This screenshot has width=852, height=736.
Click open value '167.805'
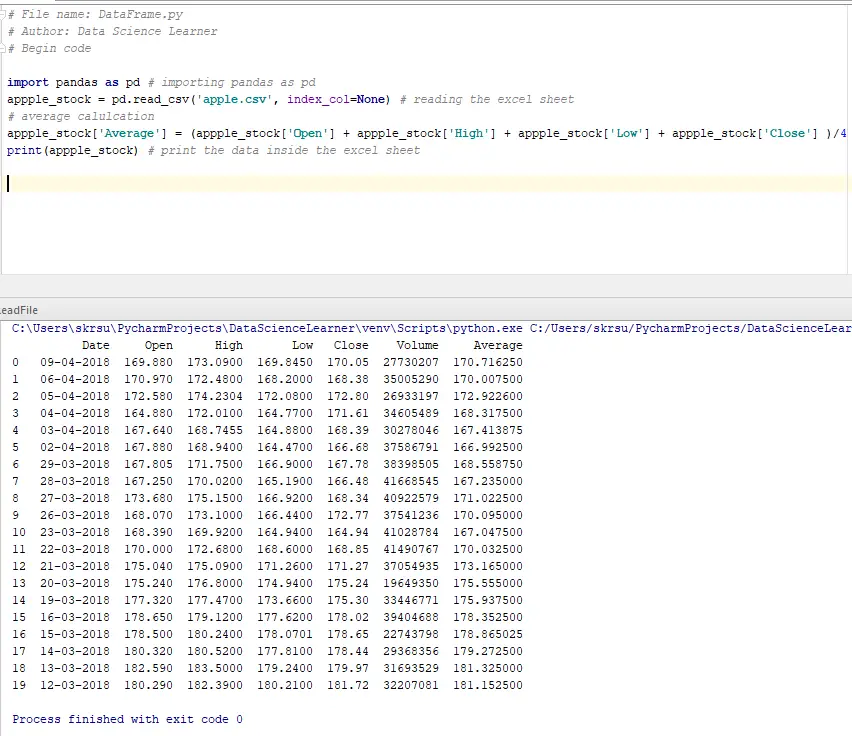click(148, 464)
